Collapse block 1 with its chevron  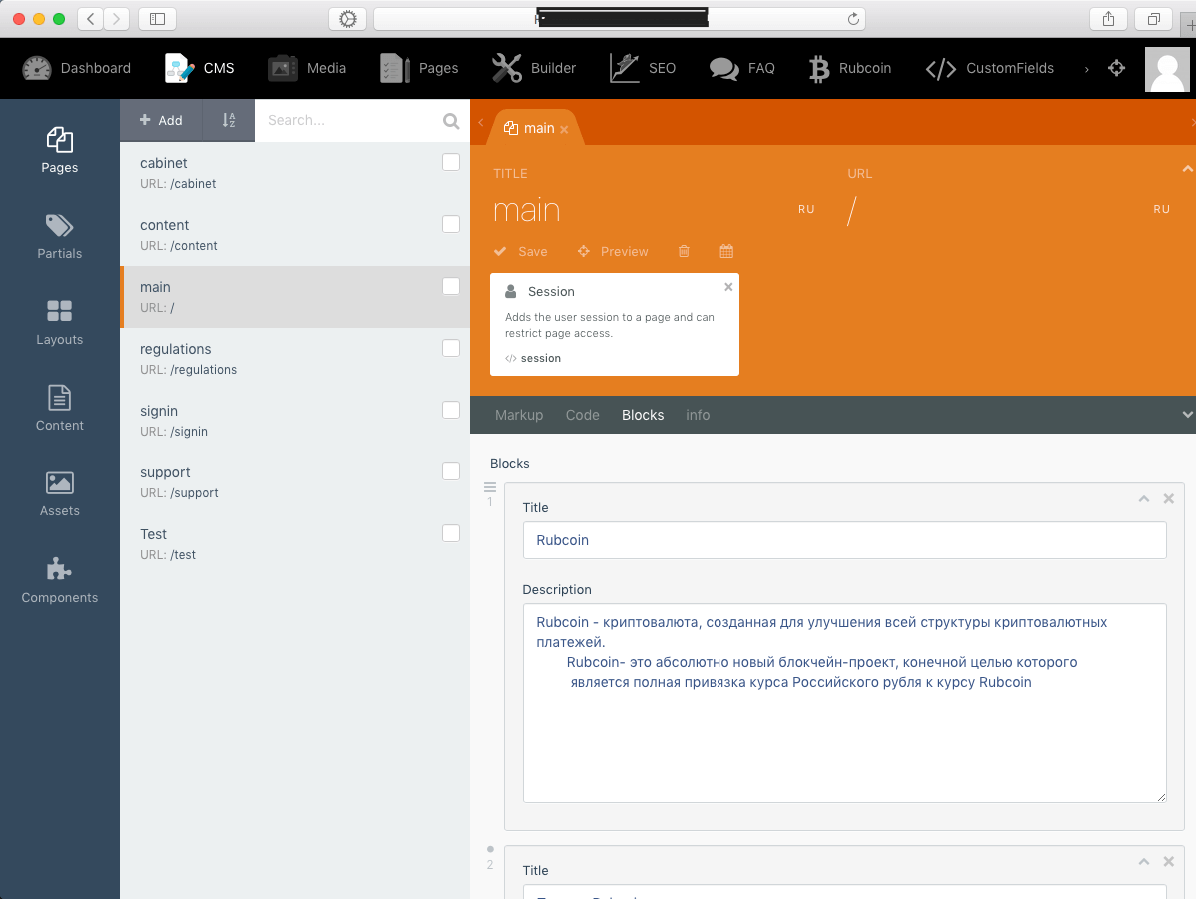pos(1143,499)
